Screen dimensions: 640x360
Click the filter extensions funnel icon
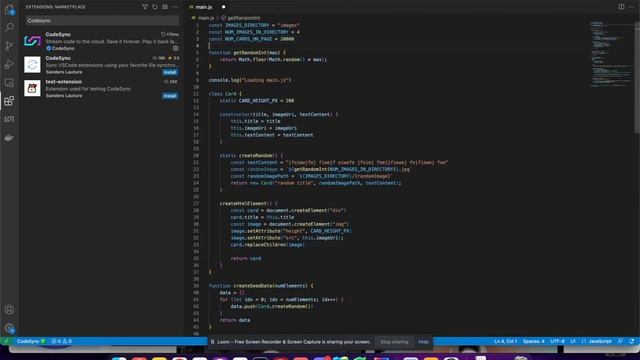coord(145,7)
